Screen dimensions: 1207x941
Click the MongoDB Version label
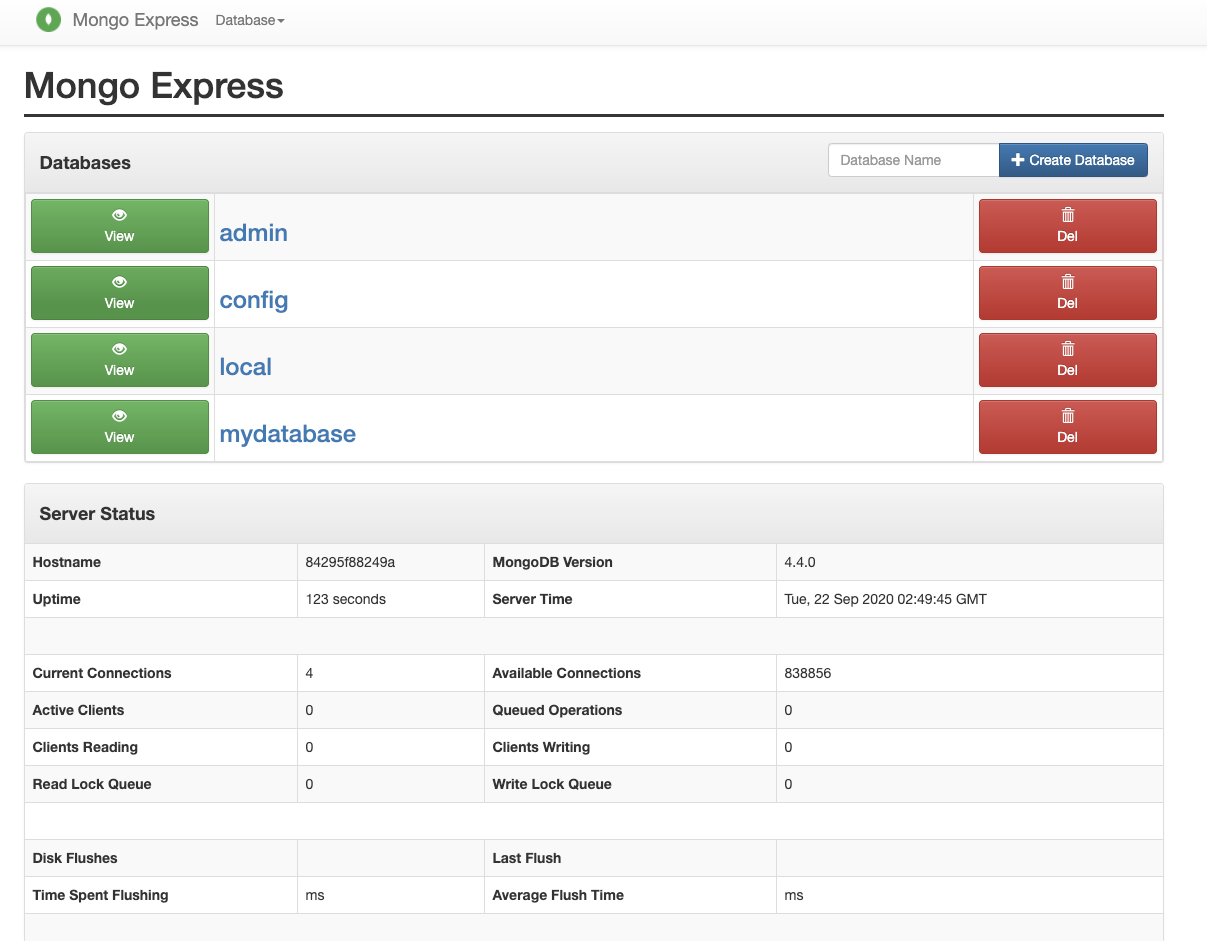pyautogui.click(x=553, y=562)
